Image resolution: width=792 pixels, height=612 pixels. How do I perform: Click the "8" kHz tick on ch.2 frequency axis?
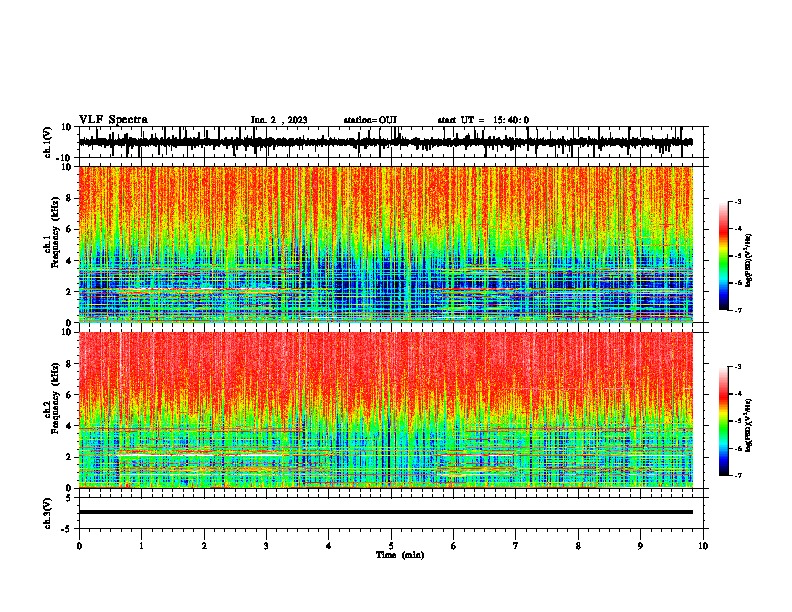coord(70,364)
